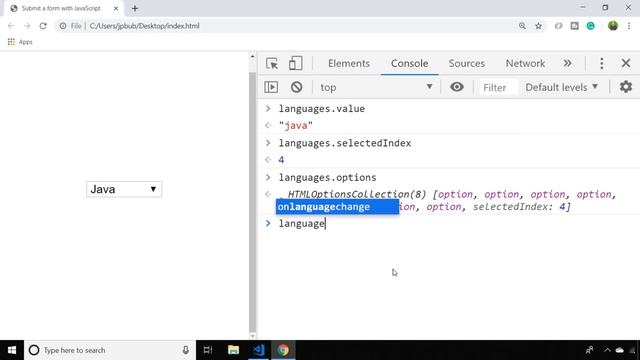The width and height of the screenshot is (640, 360).
Task: Click the 'languages.selectedIndex' entry
Action: pos(345,143)
